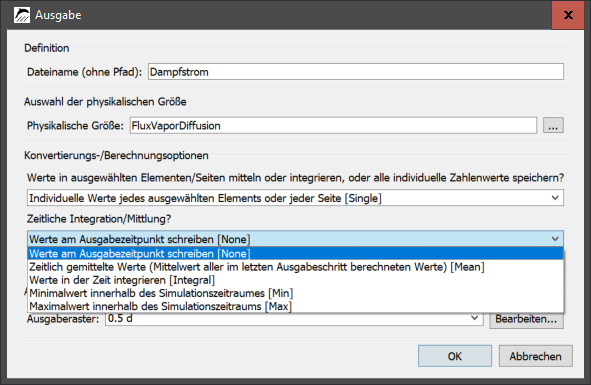Open the Ausgaberaster 0.5 d dropdown
Screen dimensions: 591x385
[x=294, y=319]
